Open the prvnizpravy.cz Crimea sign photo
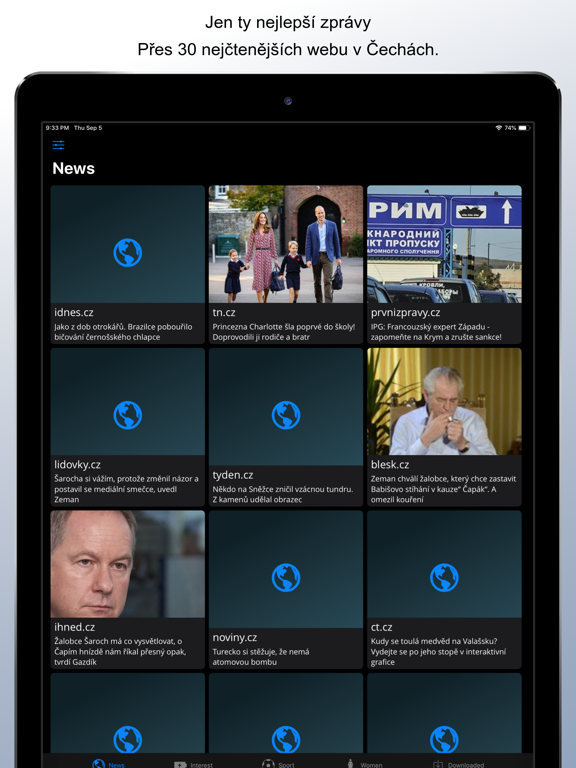The width and height of the screenshot is (576, 768). [x=444, y=244]
